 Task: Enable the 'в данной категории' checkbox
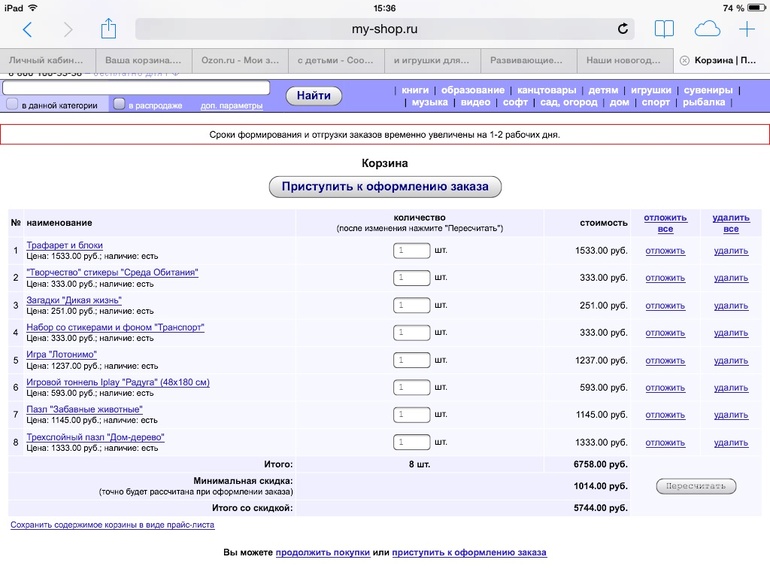(x=12, y=104)
